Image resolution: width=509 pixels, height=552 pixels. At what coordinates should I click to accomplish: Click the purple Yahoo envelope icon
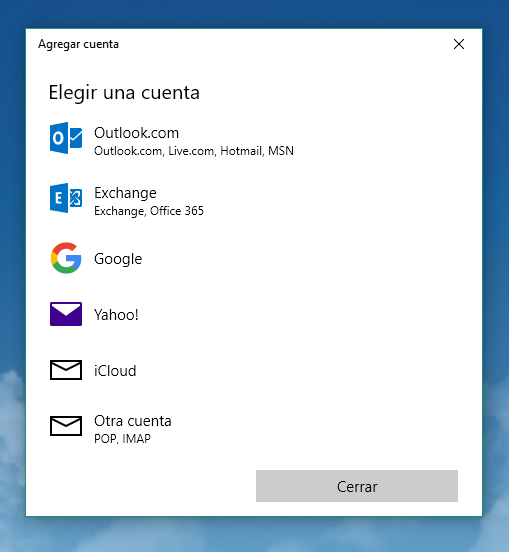tap(66, 314)
